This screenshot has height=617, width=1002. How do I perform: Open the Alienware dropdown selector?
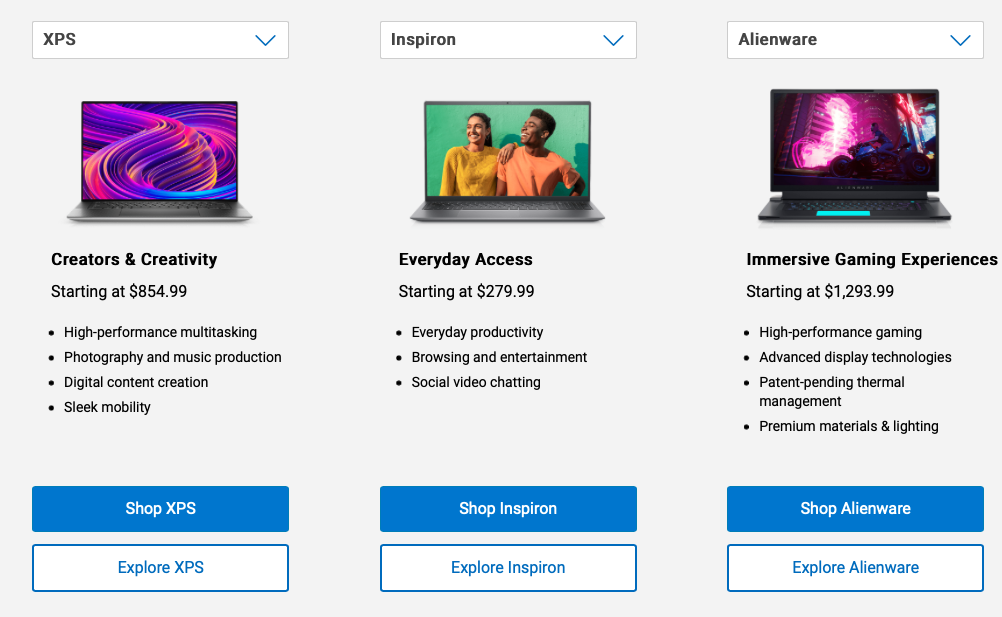(855, 40)
